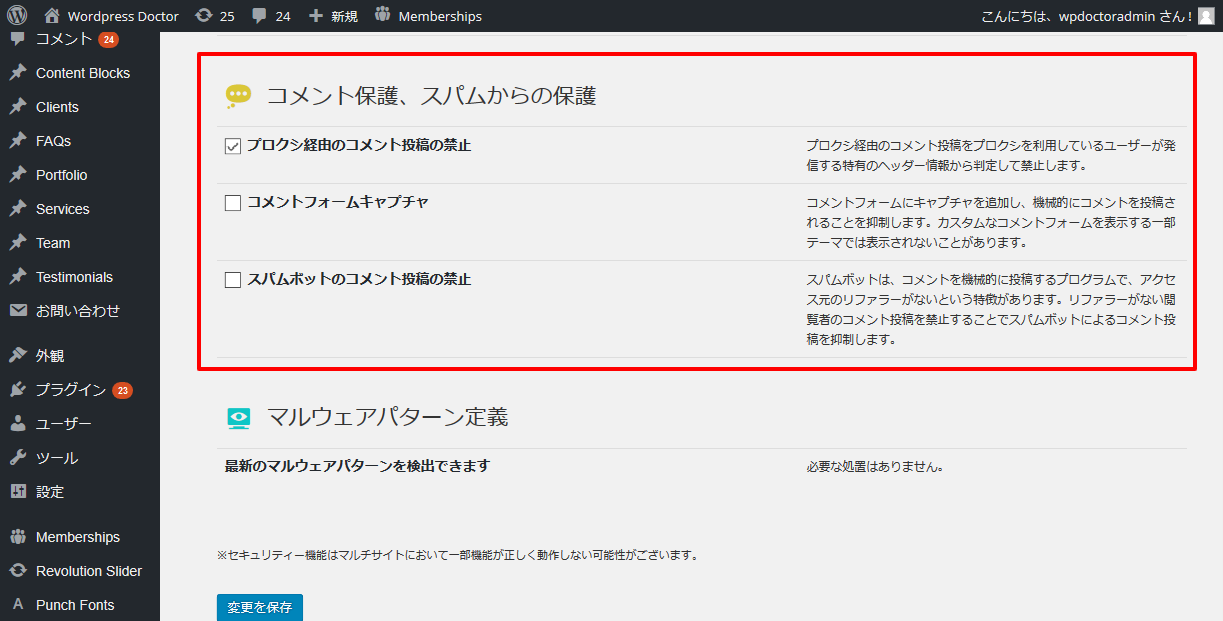Open the 設定 settings menu

click(x=50, y=492)
